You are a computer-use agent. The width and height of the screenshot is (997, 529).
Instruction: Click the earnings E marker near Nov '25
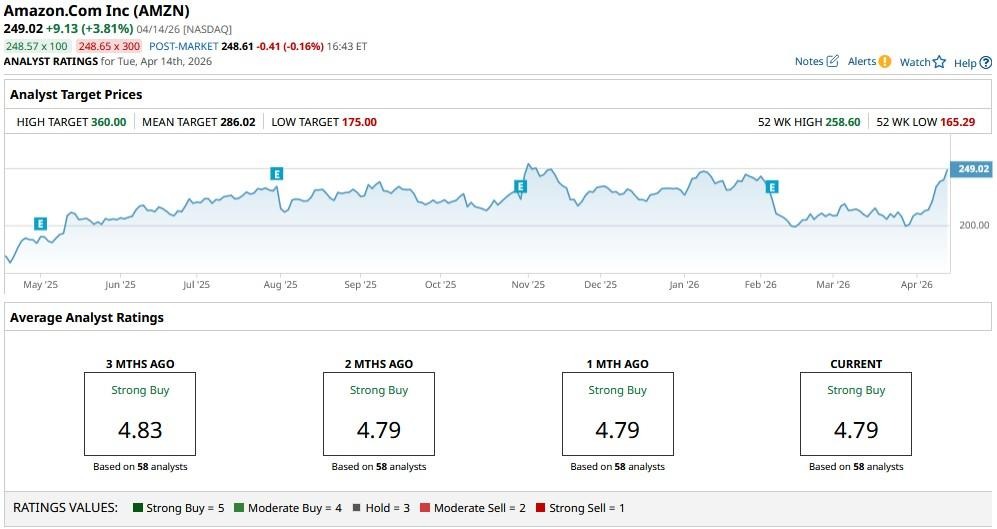520,186
